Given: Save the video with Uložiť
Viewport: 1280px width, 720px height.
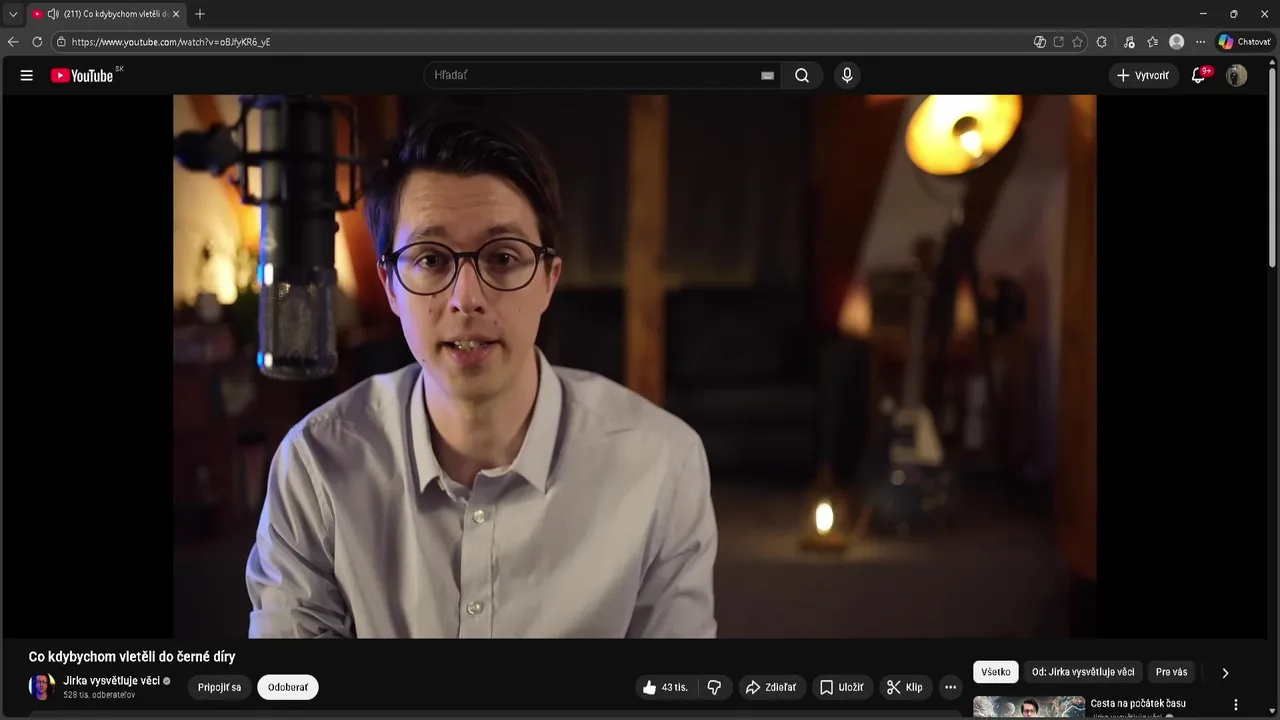Looking at the screenshot, I should pos(842,687).
